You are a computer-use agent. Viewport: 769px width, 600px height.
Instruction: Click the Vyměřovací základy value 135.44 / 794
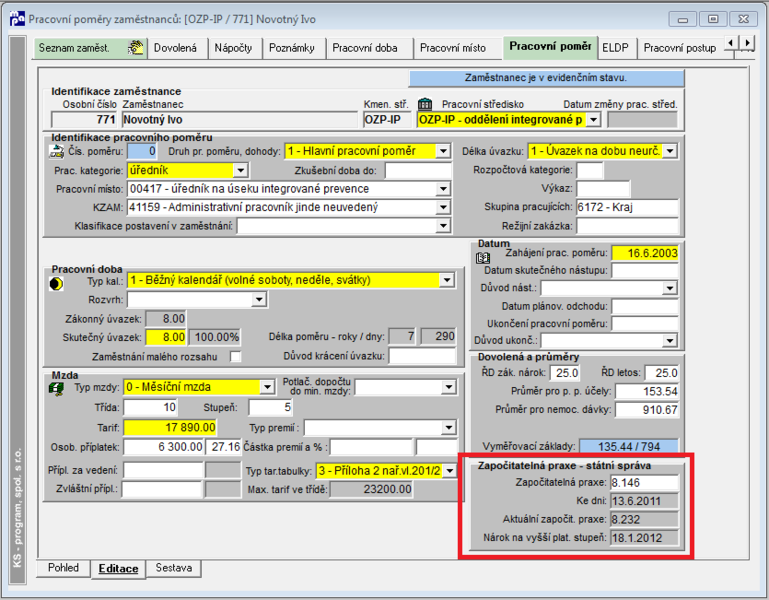(x=629, y=446)
